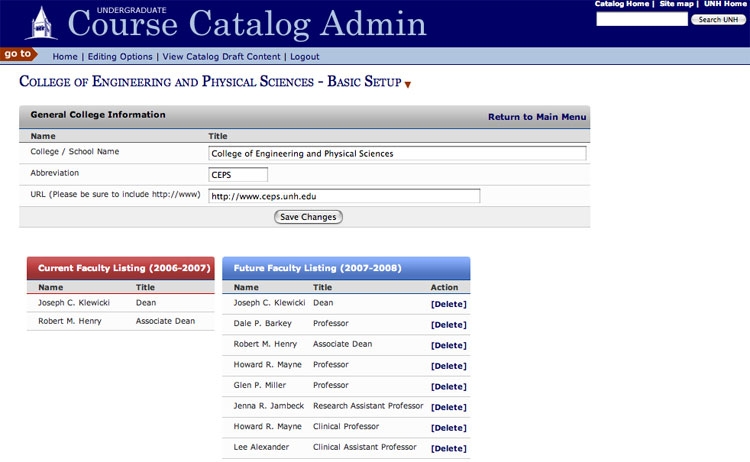
Task: Delete Howard R. Mayne Professor entry
Action: click(449, 366)
